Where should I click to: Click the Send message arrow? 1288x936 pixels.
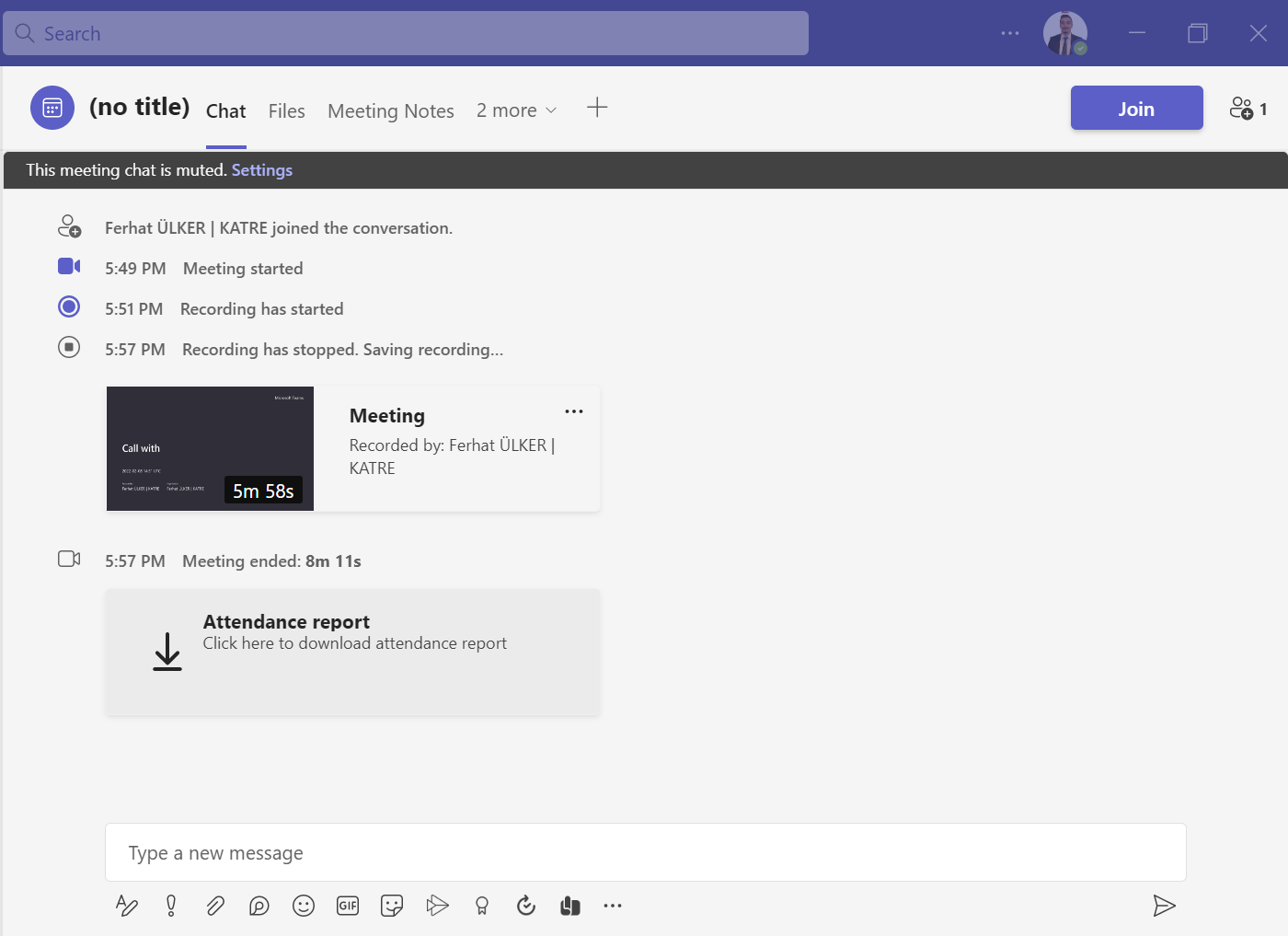tap(1164, 906)
